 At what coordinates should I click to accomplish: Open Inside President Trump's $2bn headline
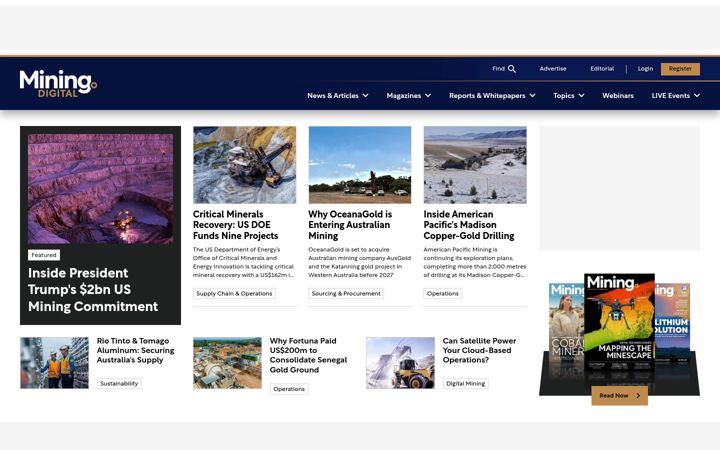coord(93,290)
